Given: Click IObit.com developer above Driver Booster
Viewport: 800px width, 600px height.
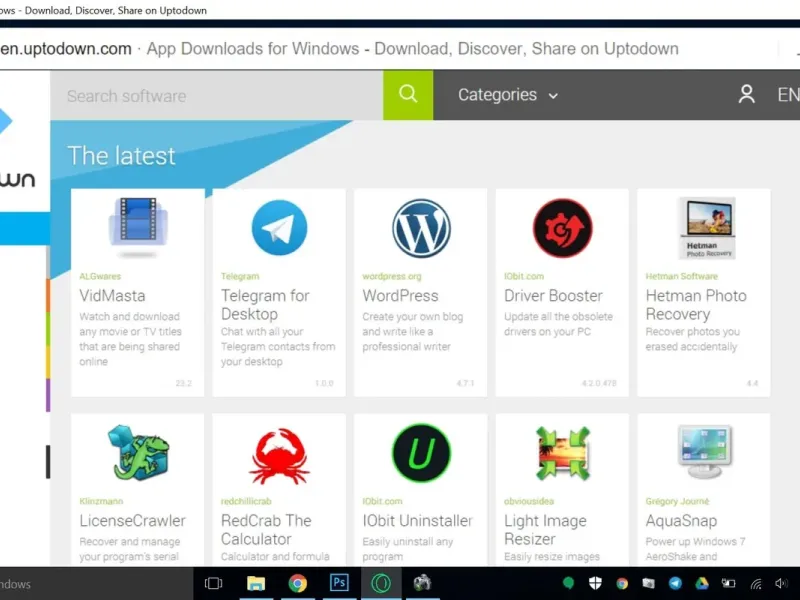Looking at the screenshot, I should pos(524,276).
